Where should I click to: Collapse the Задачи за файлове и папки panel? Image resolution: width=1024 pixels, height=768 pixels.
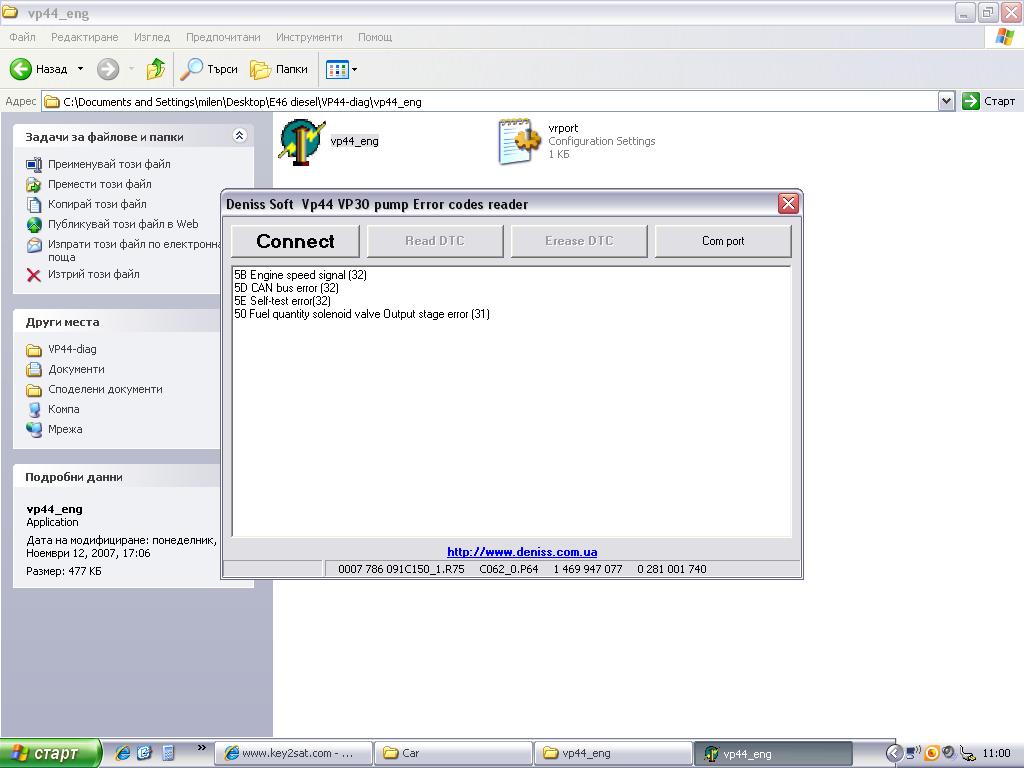(239, 136)
